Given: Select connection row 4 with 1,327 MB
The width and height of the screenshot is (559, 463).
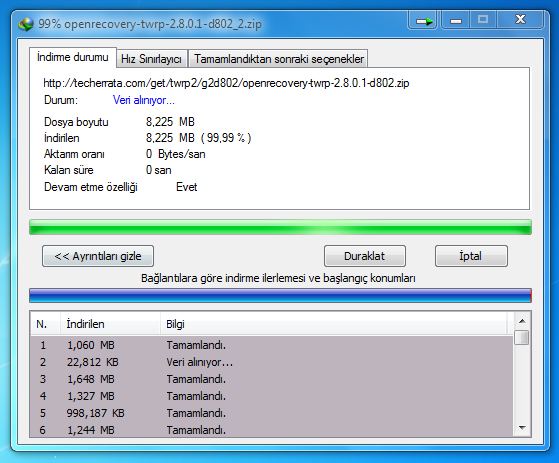Looking at the screenshot, I should 272,396.
